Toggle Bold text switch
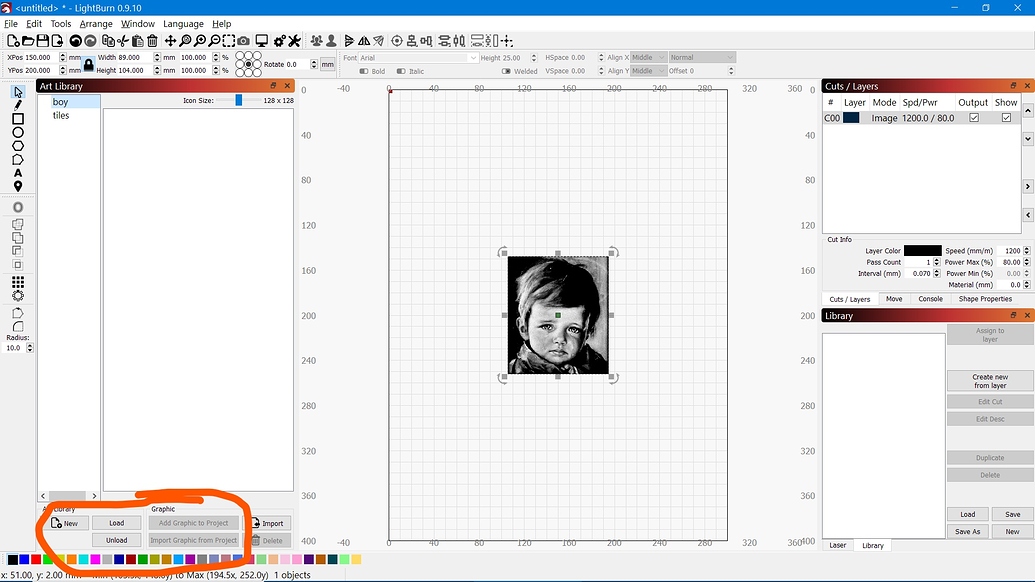Screen dimensions: 1035x582 (x=364, y=71)
